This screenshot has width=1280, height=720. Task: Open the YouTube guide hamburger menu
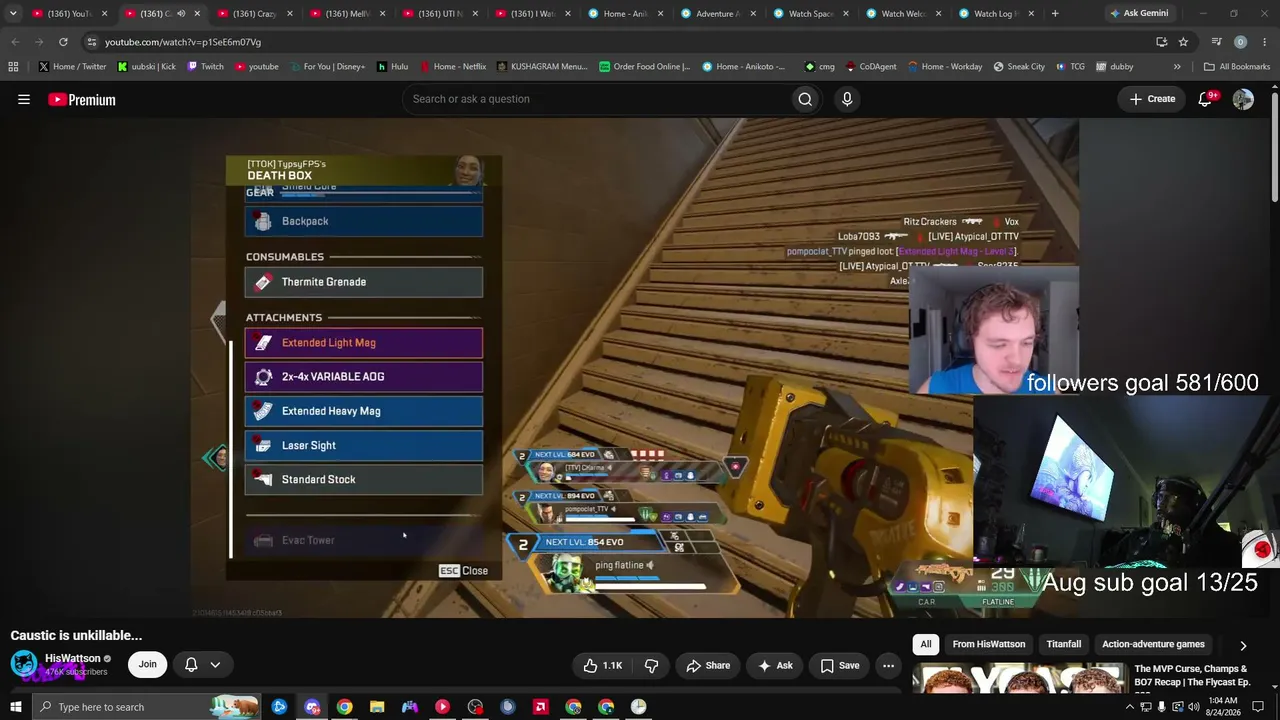tap(24, 99)
